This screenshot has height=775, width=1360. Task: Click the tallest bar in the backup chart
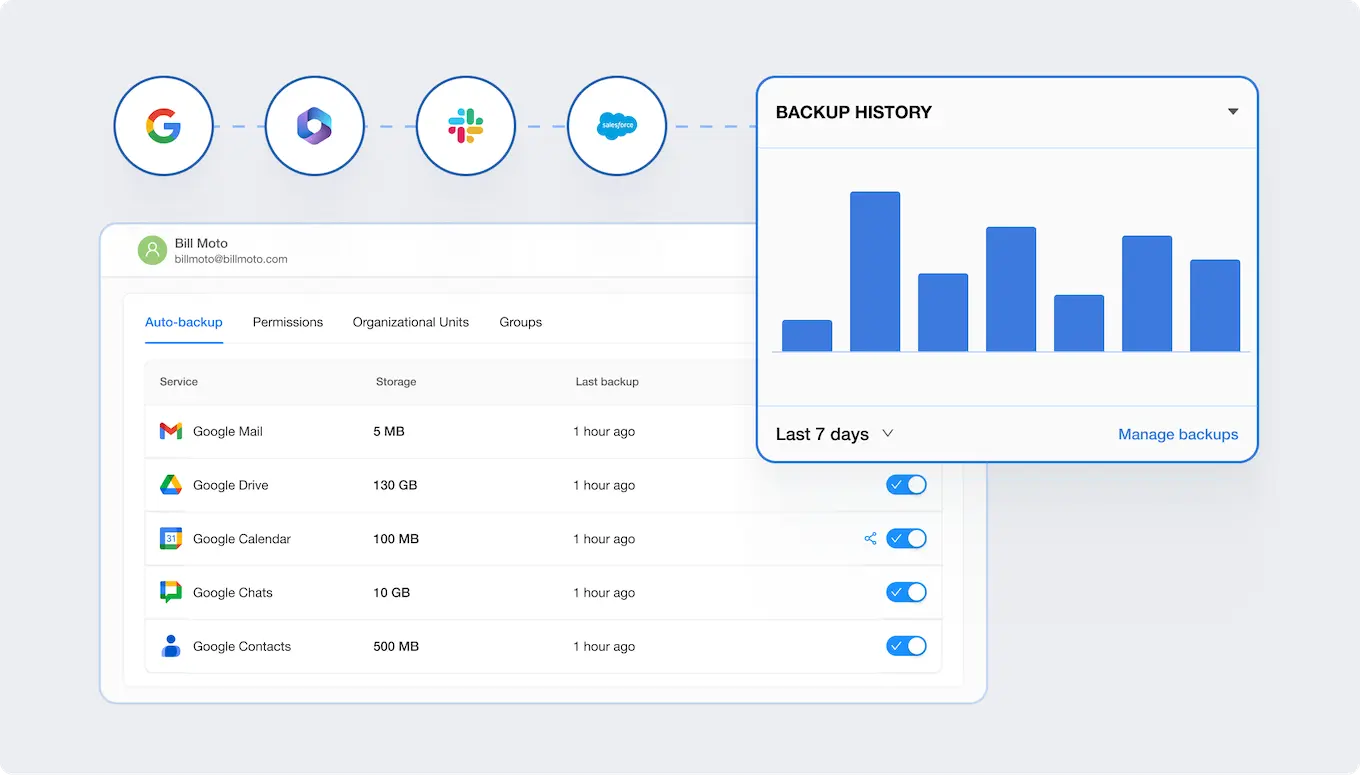pos(874,270)
